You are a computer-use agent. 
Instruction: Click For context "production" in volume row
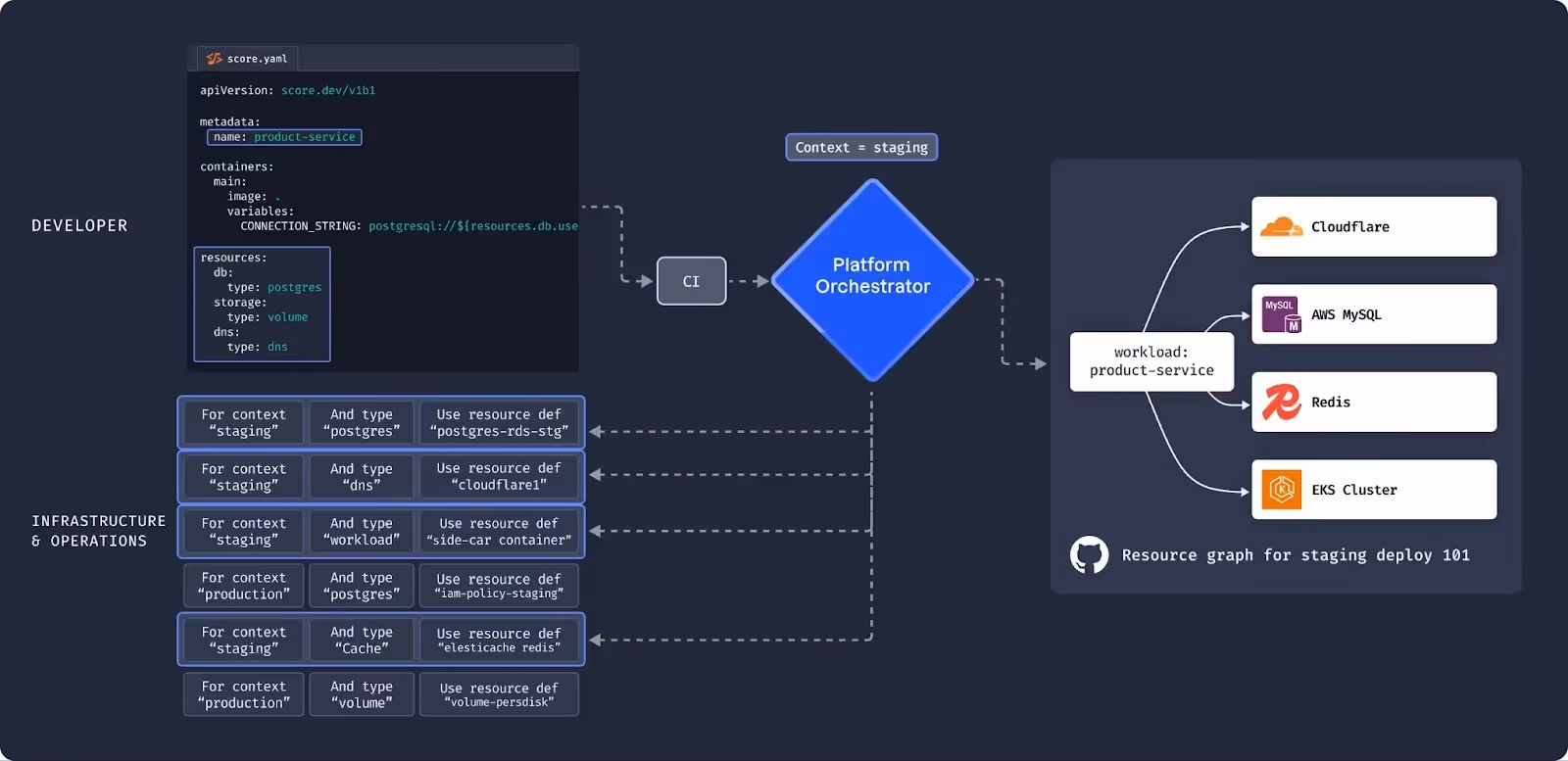(244, 694)
